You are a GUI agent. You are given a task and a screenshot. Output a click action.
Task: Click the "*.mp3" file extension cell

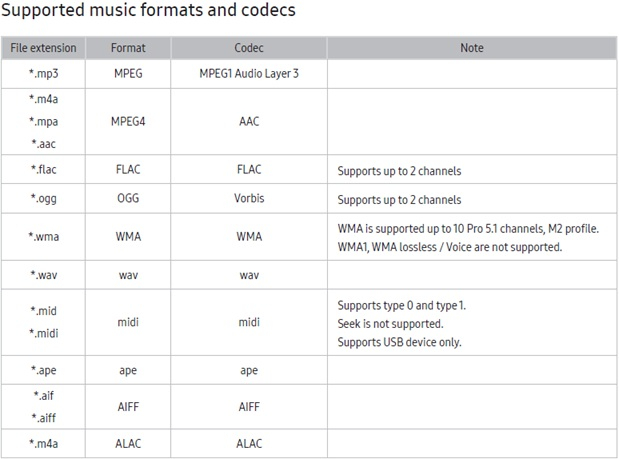[x=42, y=75]
